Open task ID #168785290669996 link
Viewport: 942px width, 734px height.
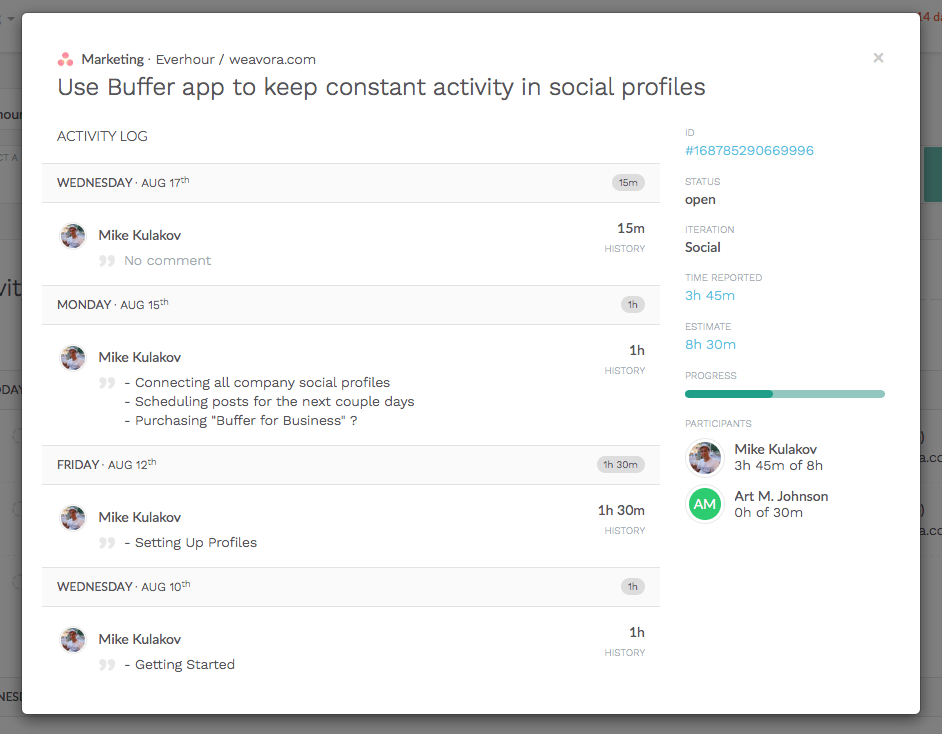click(749, 151)
